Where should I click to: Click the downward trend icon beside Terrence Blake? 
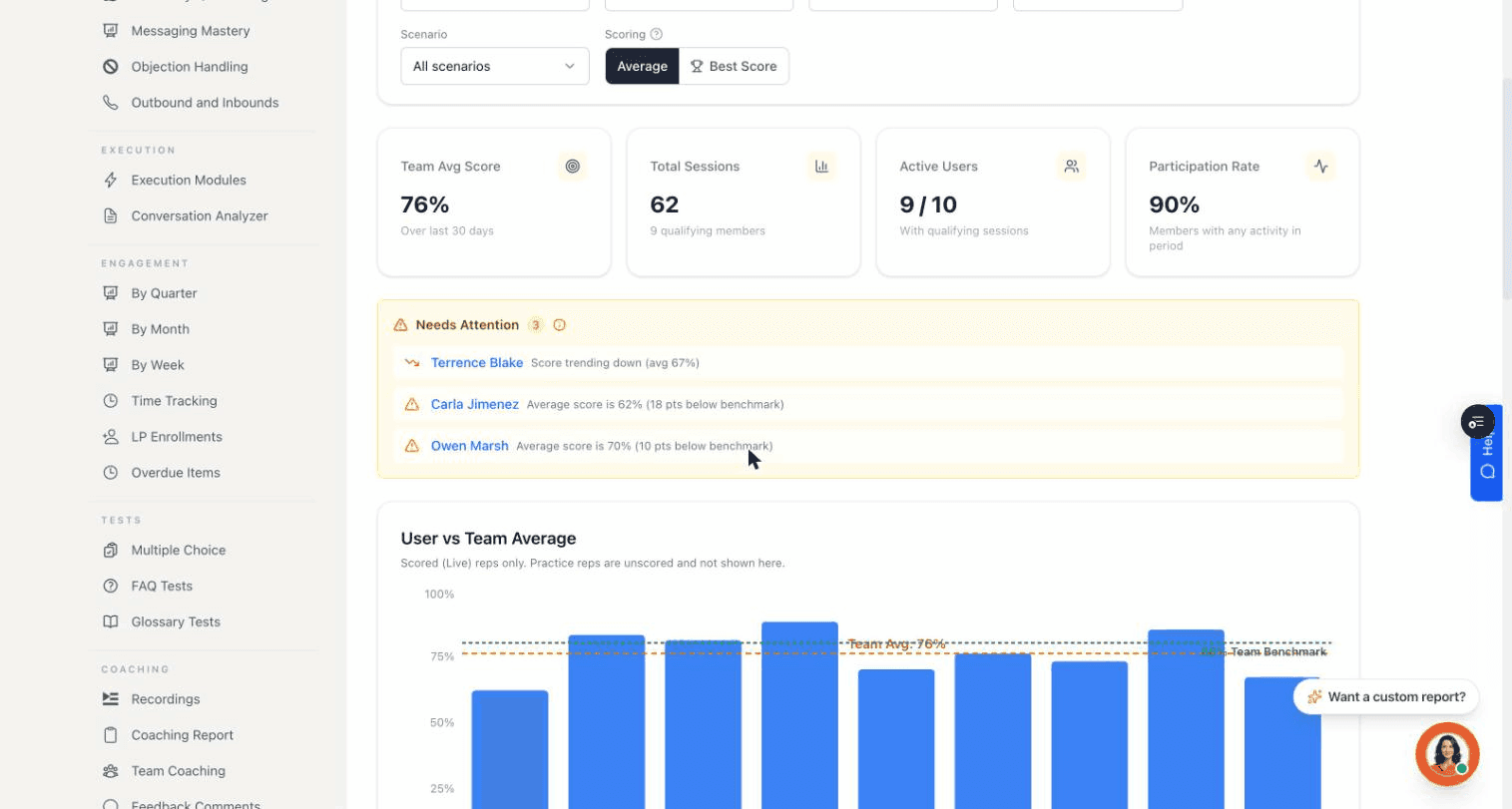coord(411,363)
